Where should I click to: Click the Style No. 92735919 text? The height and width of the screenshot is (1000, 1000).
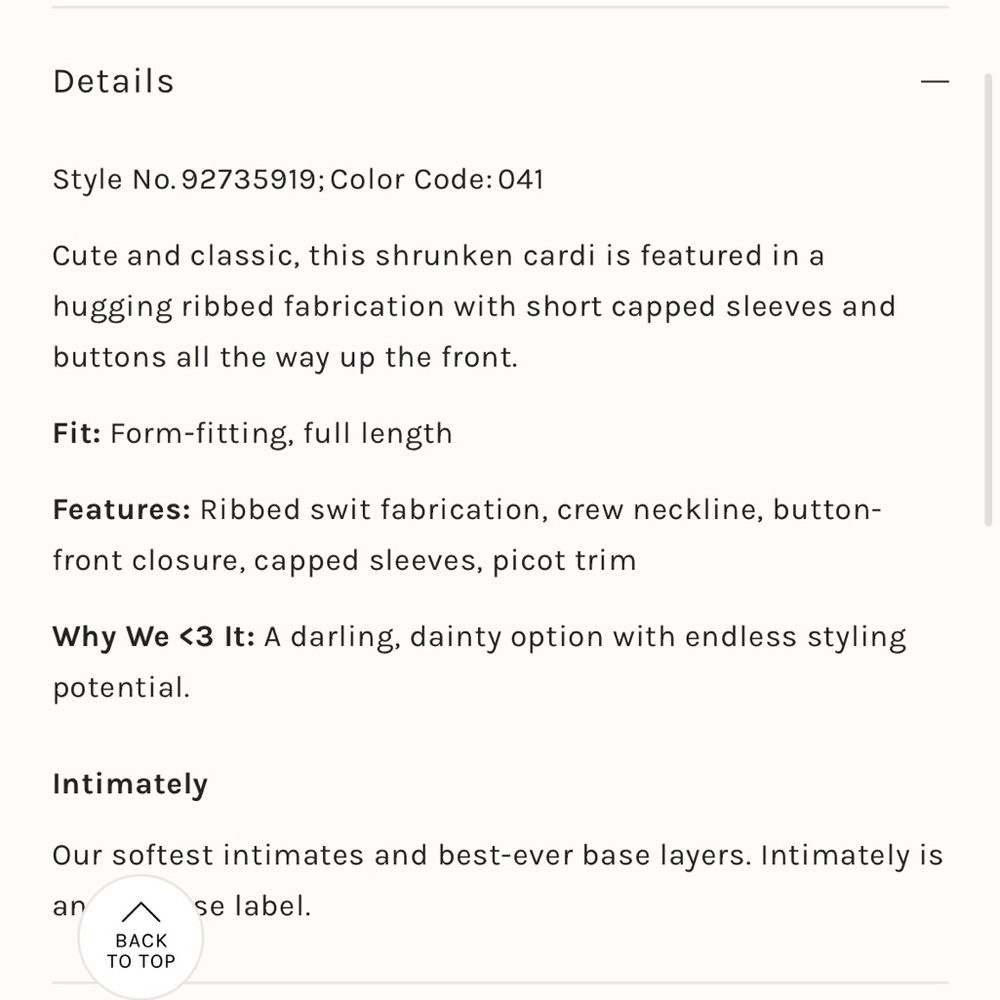(x=185, y=180)
